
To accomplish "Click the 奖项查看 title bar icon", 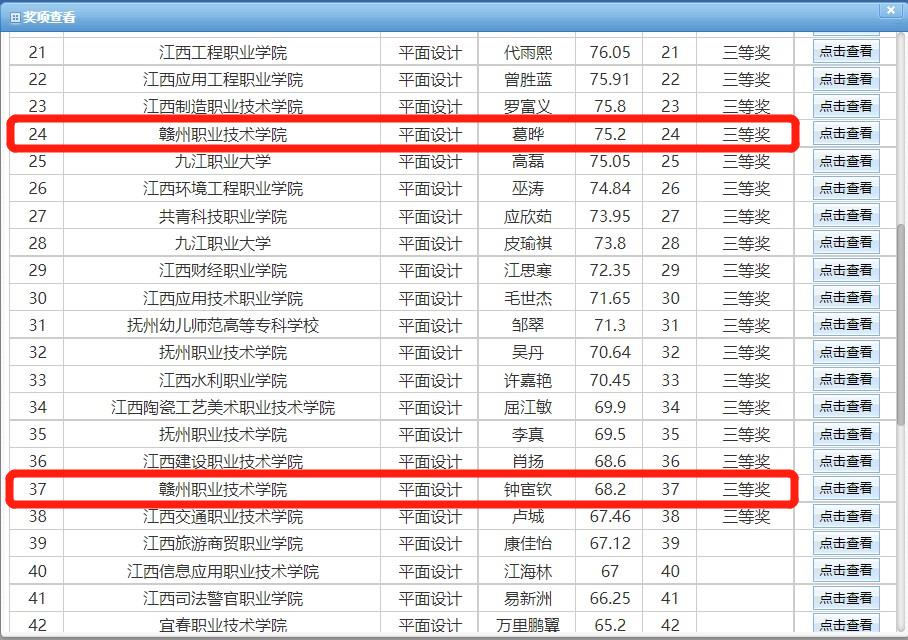I will click(x=14, y=17).
